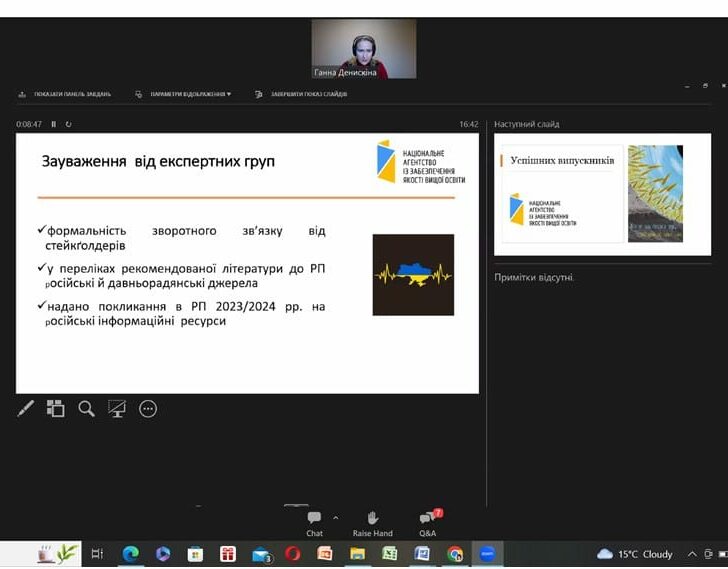
Task: Show hidden system tray icons
Action: point(693,554)
